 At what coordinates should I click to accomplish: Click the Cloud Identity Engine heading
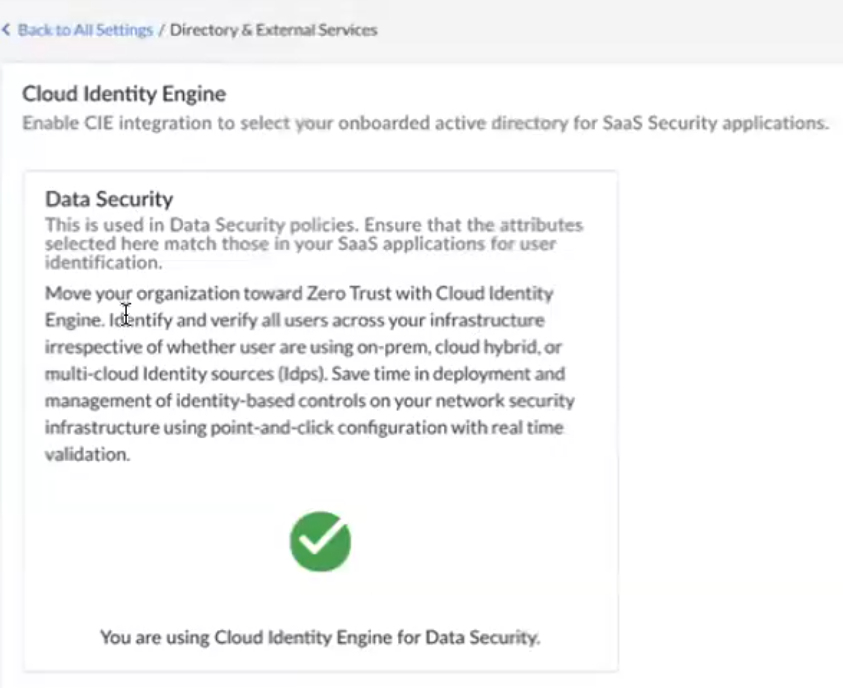[x=124, y=95]
